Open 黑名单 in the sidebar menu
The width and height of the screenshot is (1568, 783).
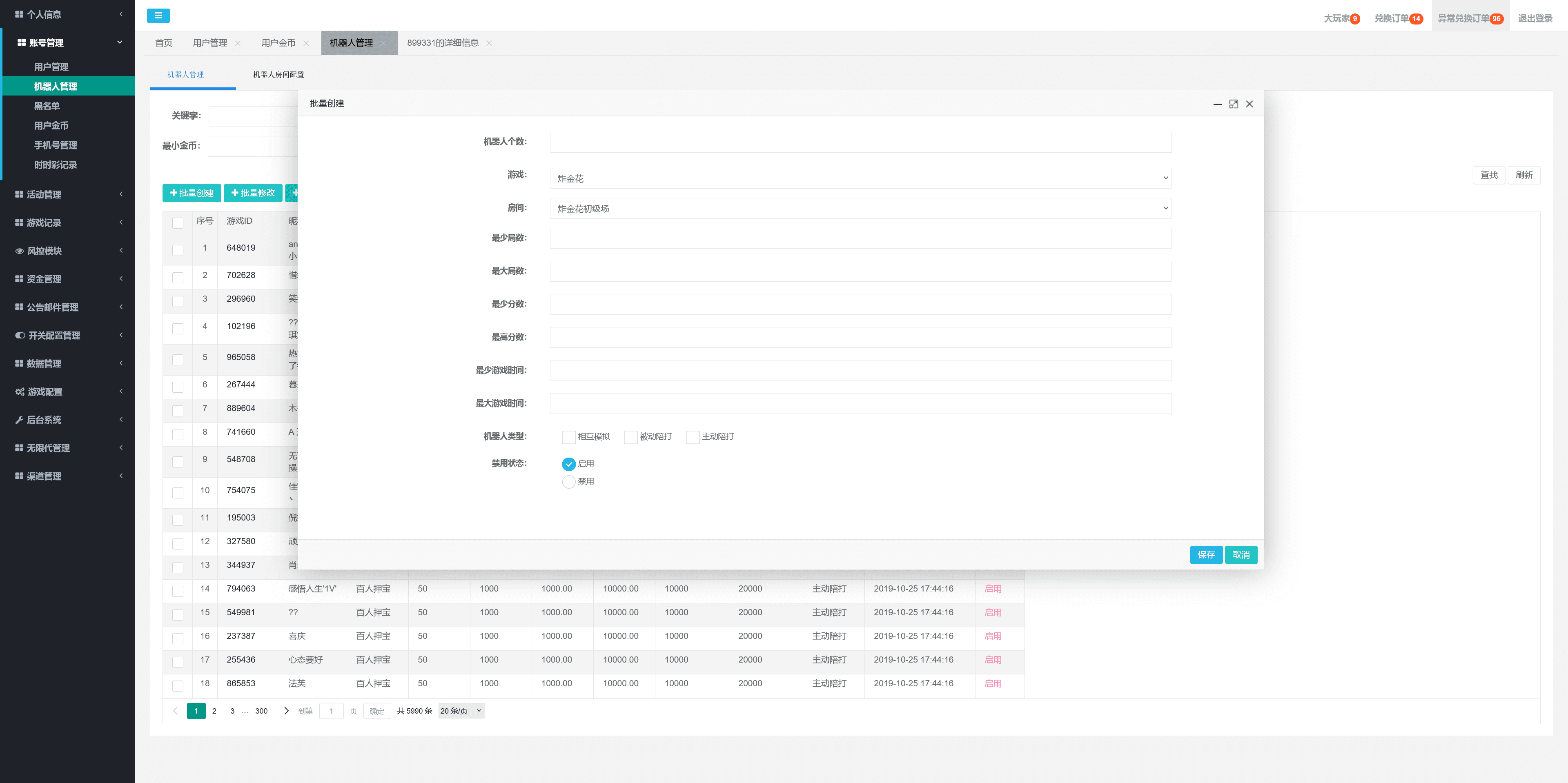tap(47, 106)
